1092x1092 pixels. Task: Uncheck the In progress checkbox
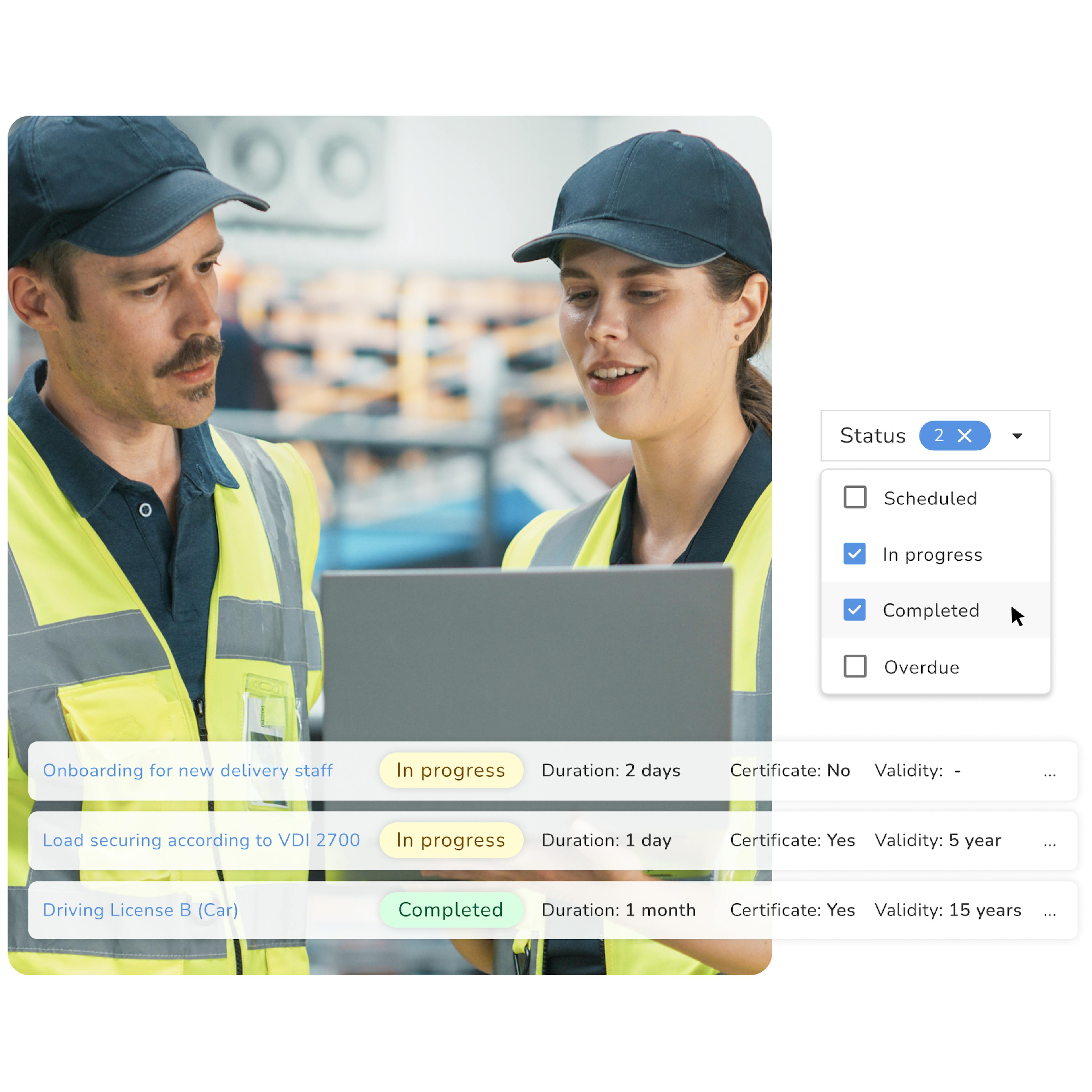[x=854, y=554]
